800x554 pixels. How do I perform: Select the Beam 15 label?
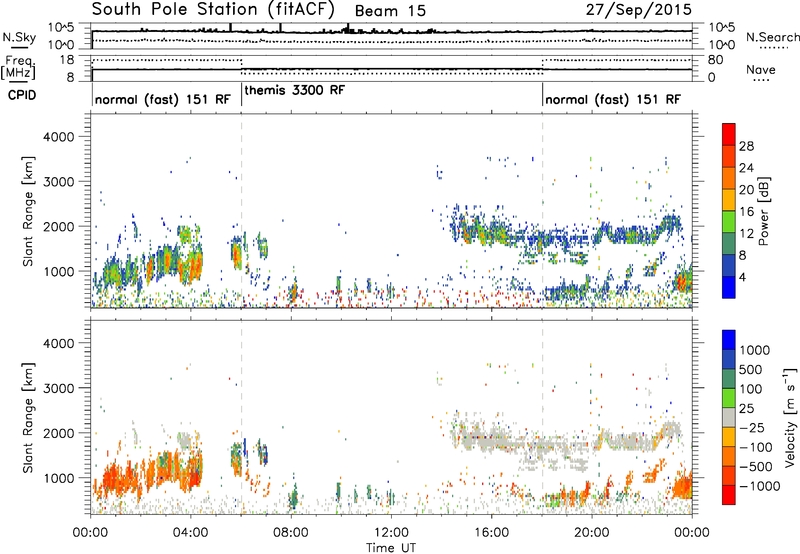click(390, 11)
